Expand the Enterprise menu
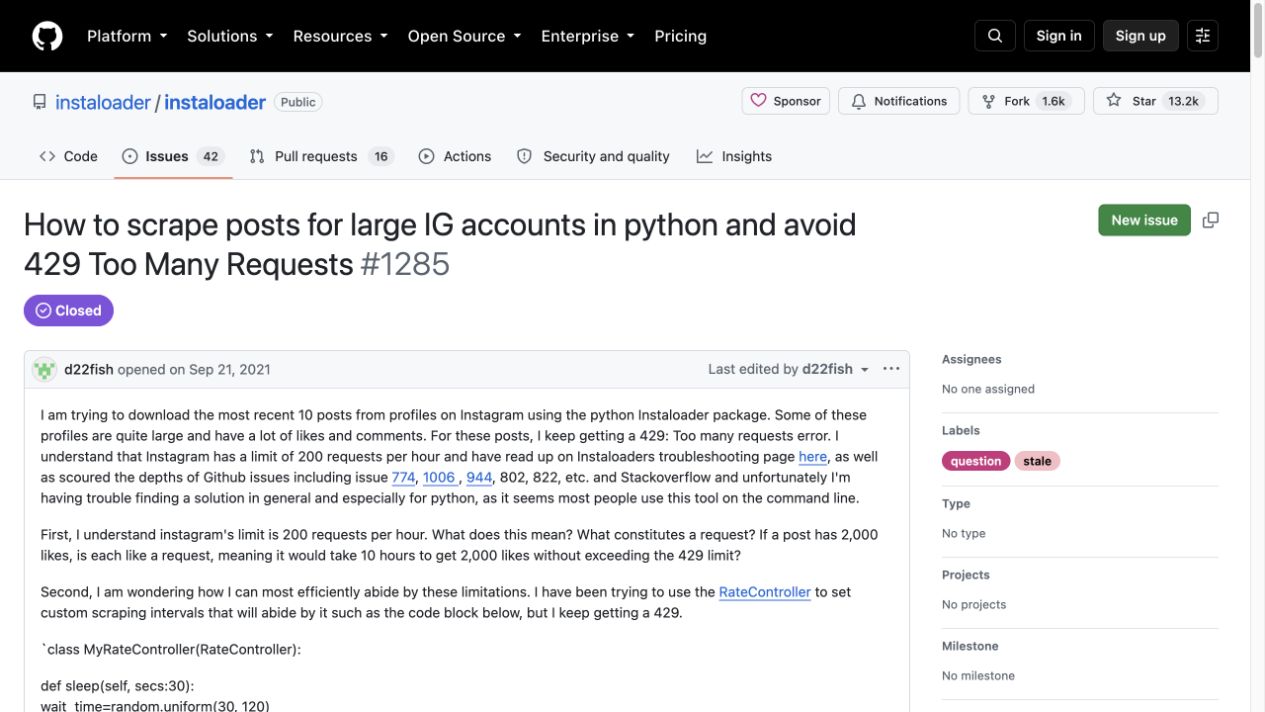Viewport: 1265px width, 712px height. click(x=588, y=36)
